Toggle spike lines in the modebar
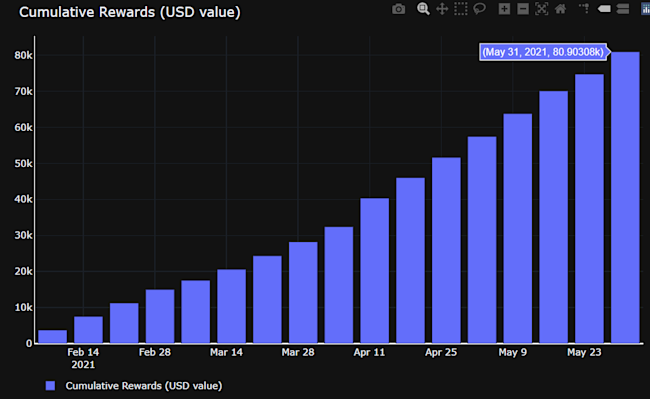 [584, 9]
